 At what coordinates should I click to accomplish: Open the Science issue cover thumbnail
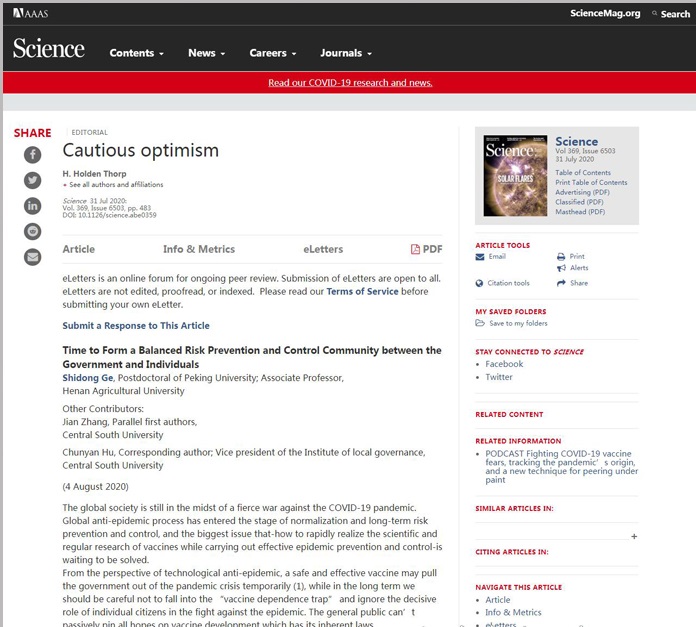click(x=515, y=175)
